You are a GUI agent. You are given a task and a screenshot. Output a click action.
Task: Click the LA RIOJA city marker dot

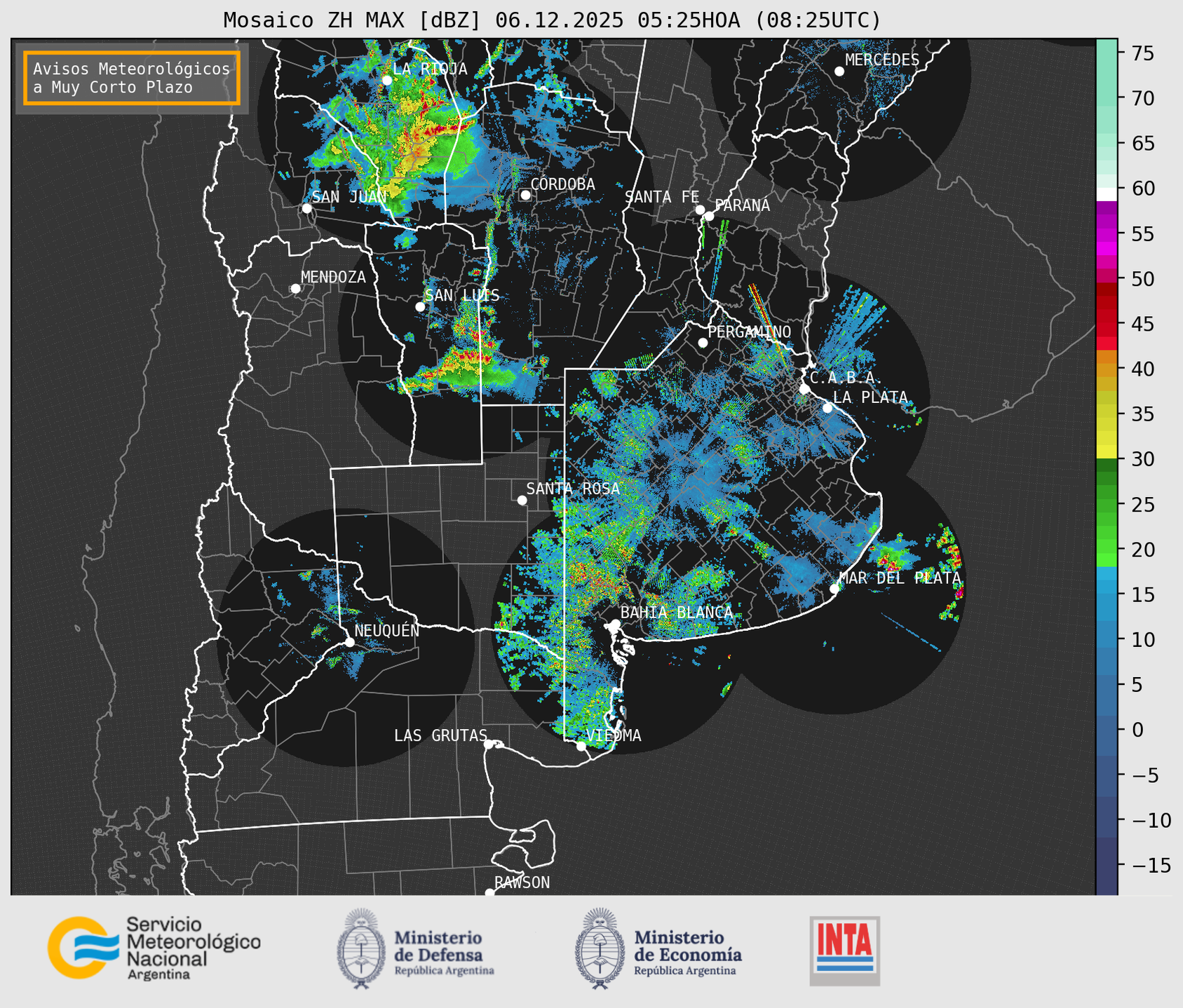(x=387, y=81)
